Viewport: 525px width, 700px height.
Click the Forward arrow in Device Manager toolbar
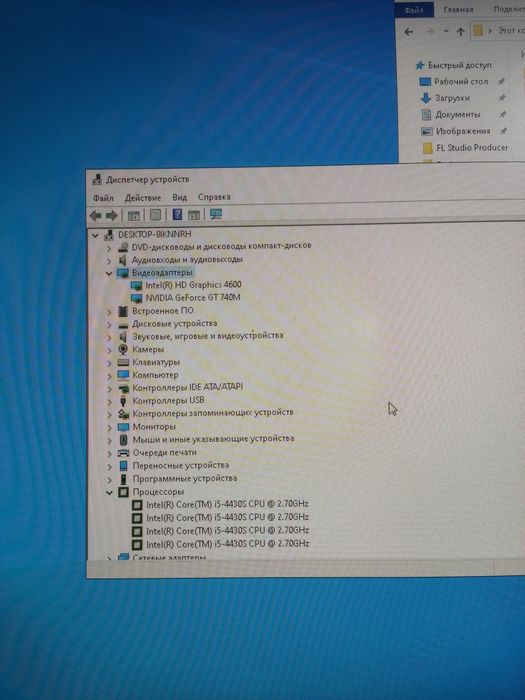tap(112, 216)
